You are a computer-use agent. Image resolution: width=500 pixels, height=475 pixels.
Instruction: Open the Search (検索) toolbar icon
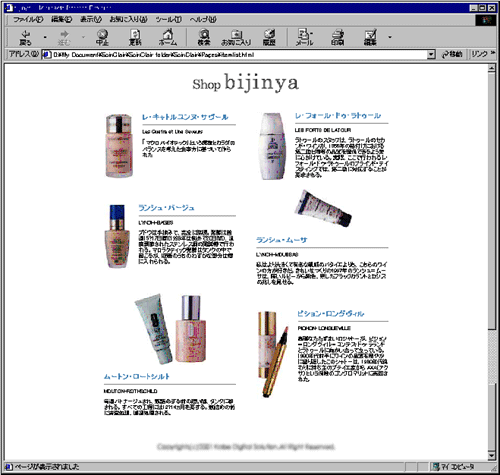(x=204, y=38)
